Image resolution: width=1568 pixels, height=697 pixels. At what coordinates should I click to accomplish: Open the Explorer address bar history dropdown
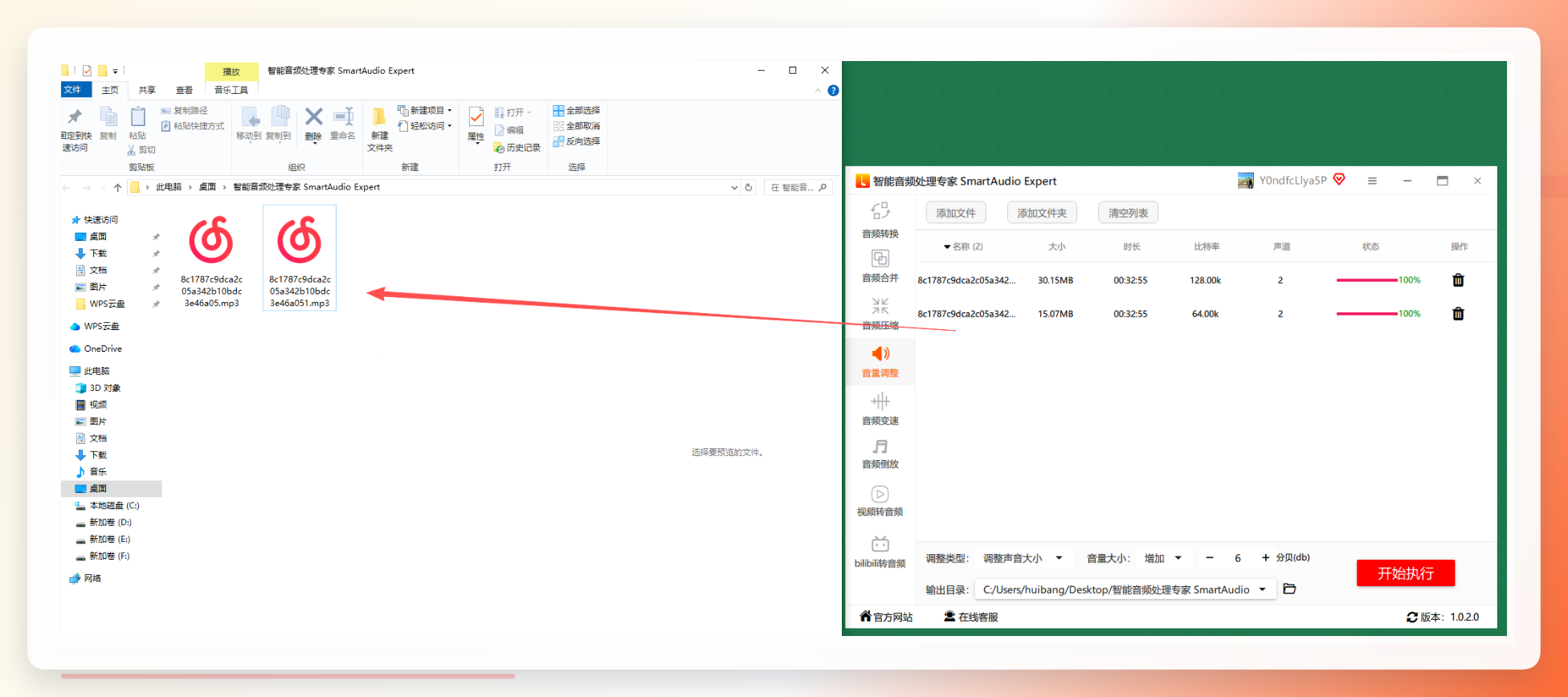(x=734, y=188)
